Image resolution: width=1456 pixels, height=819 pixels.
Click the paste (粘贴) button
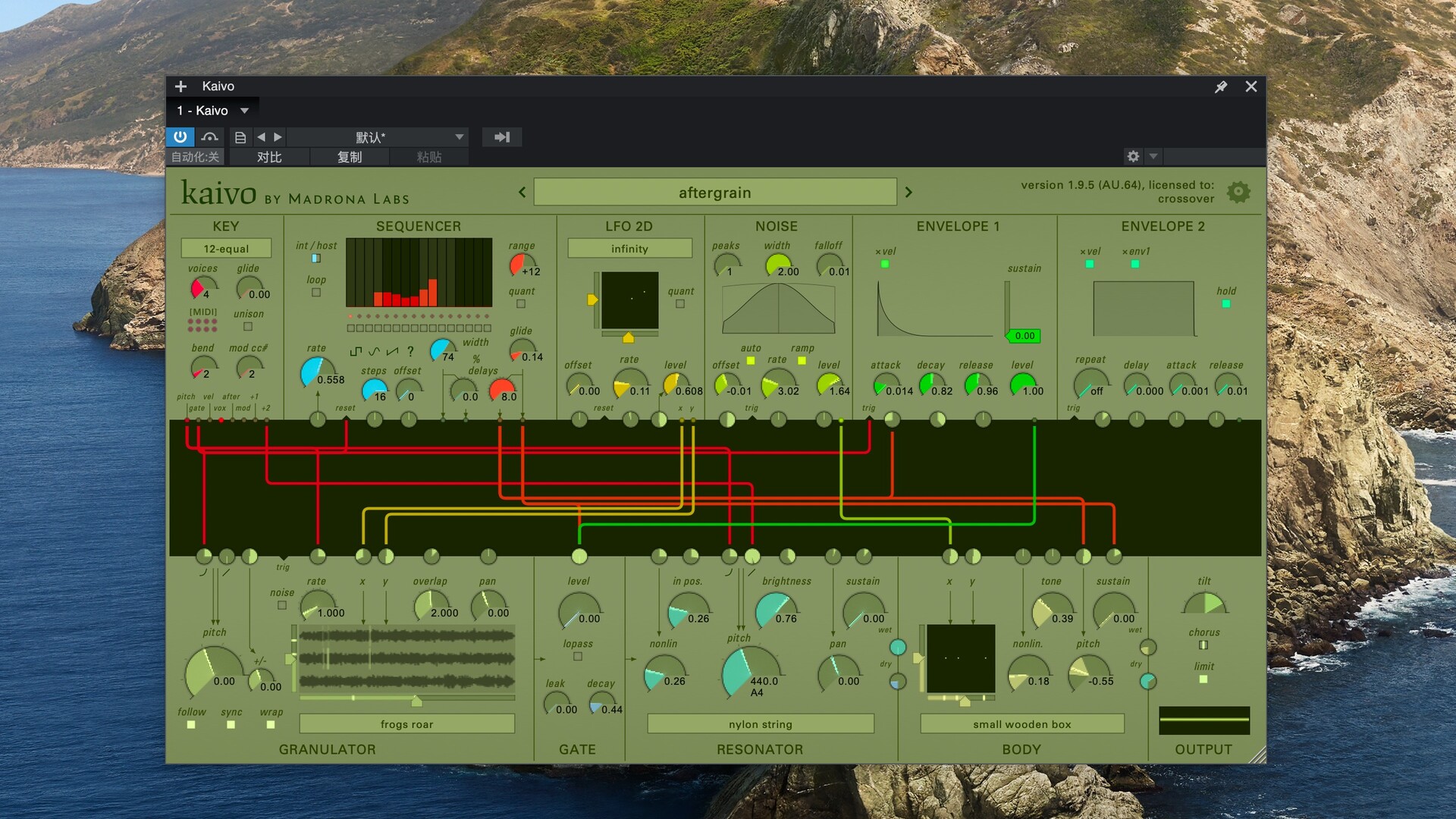(x=429, y=157)
